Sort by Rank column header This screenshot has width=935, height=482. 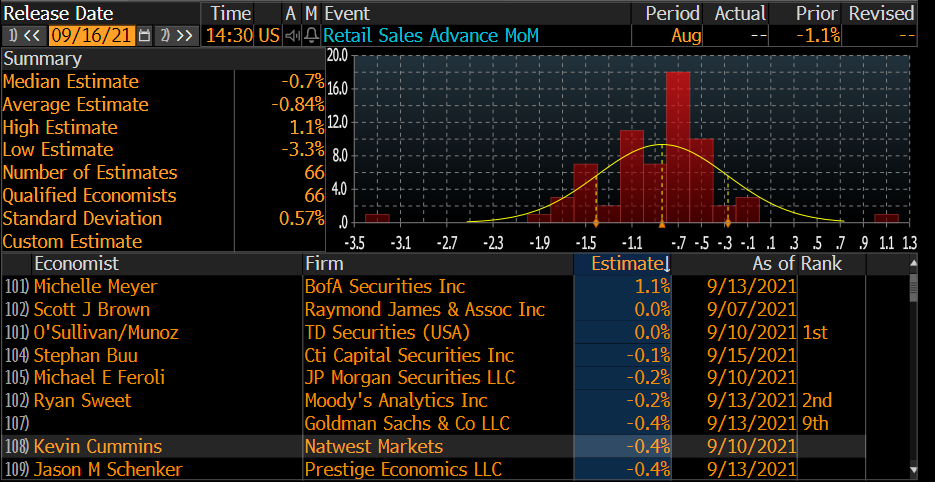point(821,263)
